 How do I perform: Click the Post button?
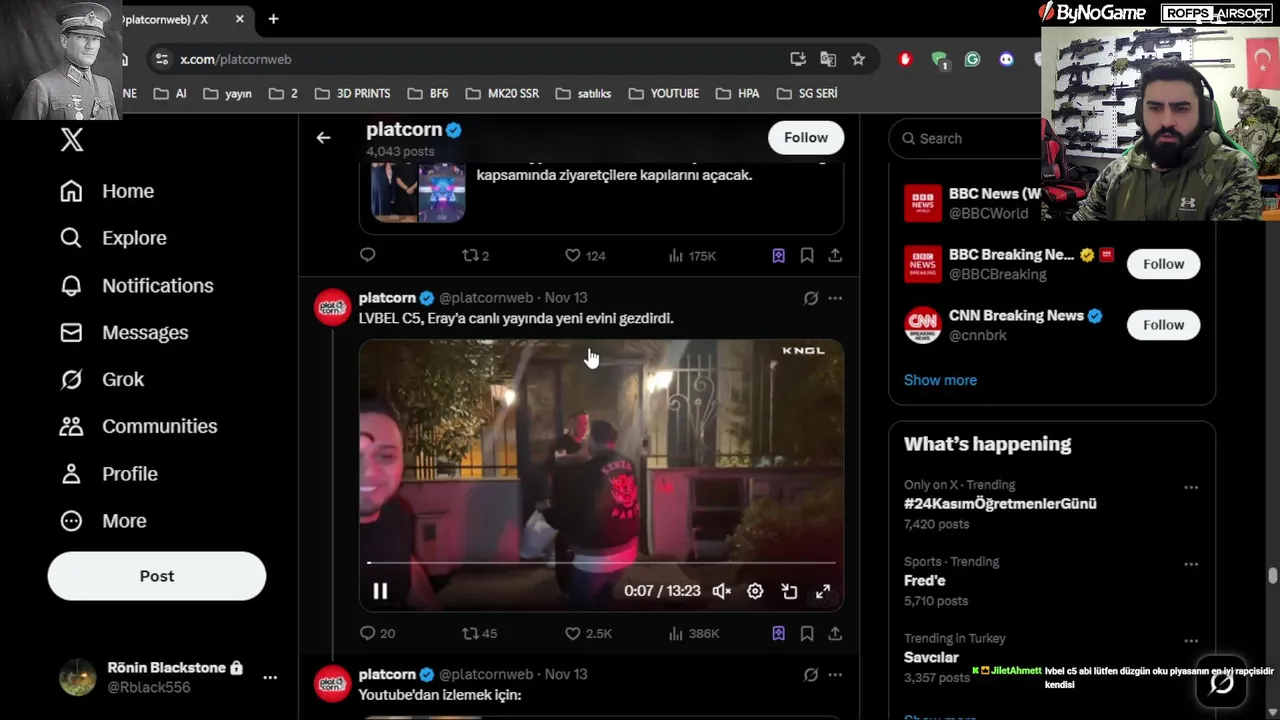click(157, 576)
